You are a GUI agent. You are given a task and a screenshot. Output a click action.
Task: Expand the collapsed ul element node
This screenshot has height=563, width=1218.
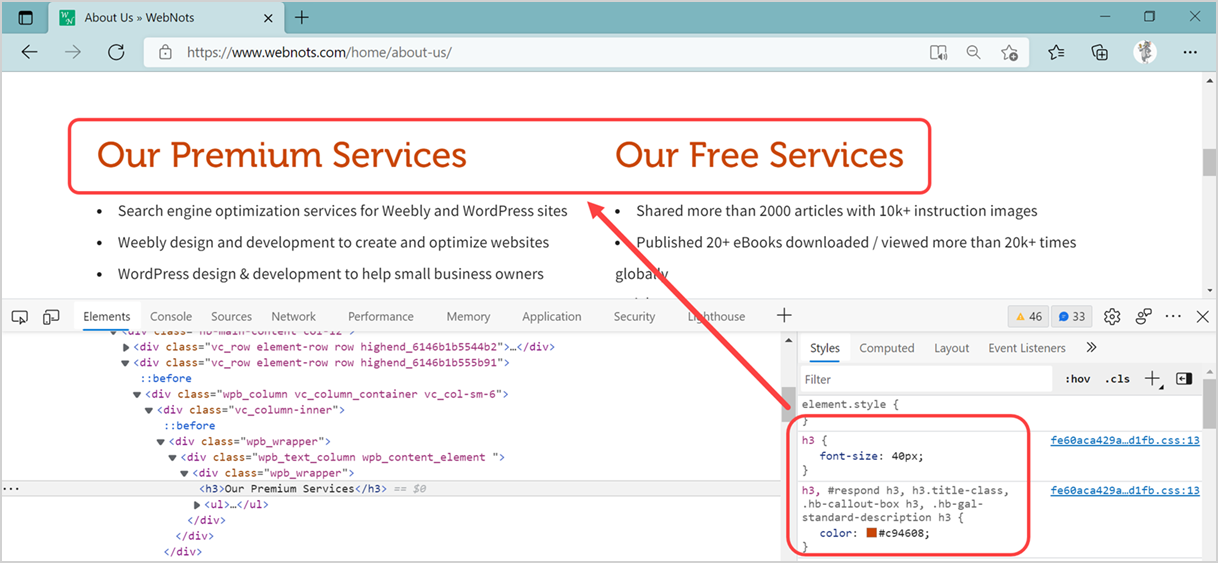tap(196, 505)
